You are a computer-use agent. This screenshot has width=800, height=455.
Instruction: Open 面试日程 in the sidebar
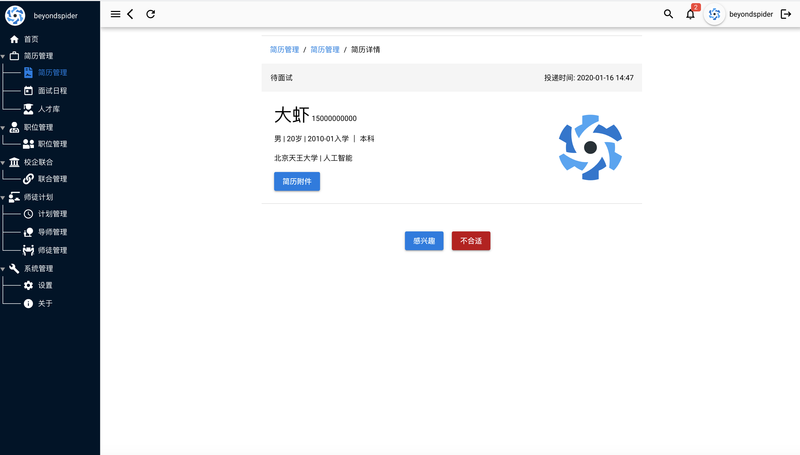tap(52, 91)
